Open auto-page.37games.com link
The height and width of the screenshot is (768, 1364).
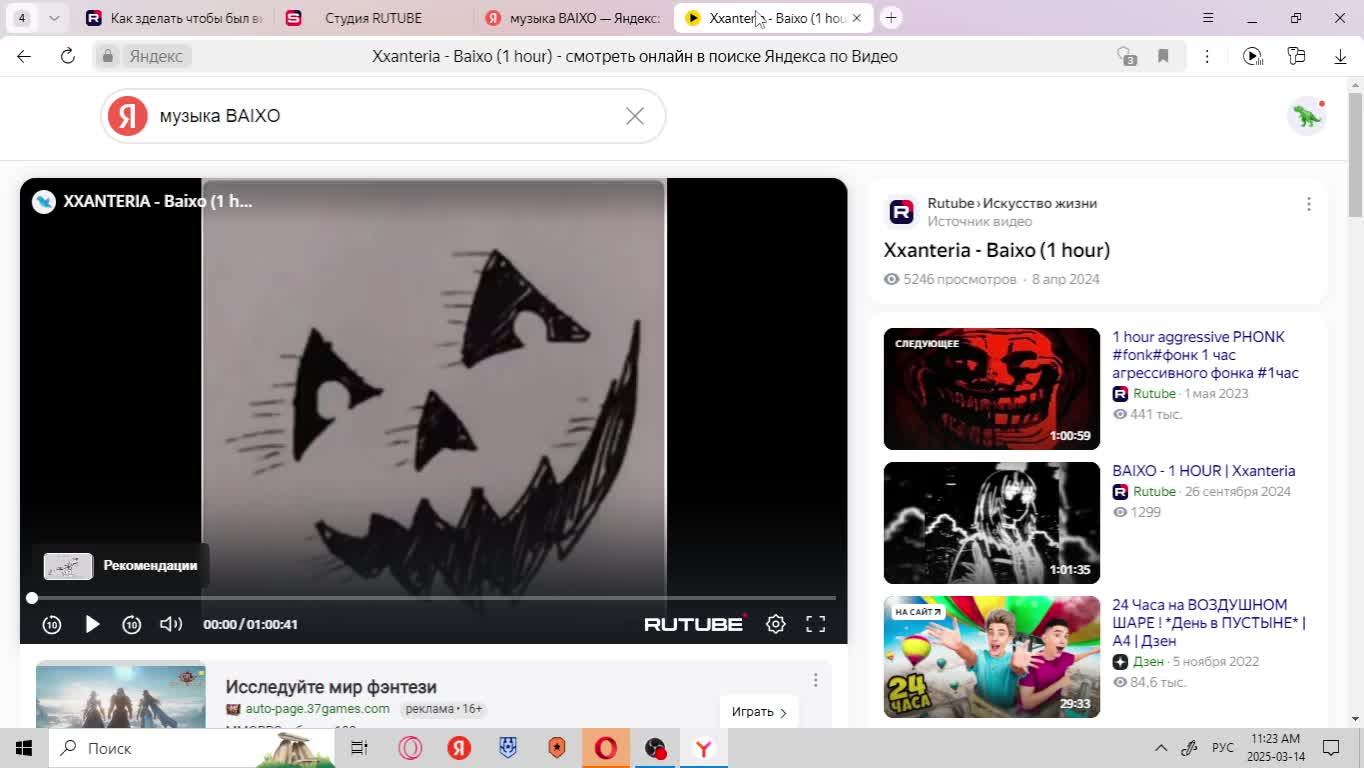[x=317, y=709]
